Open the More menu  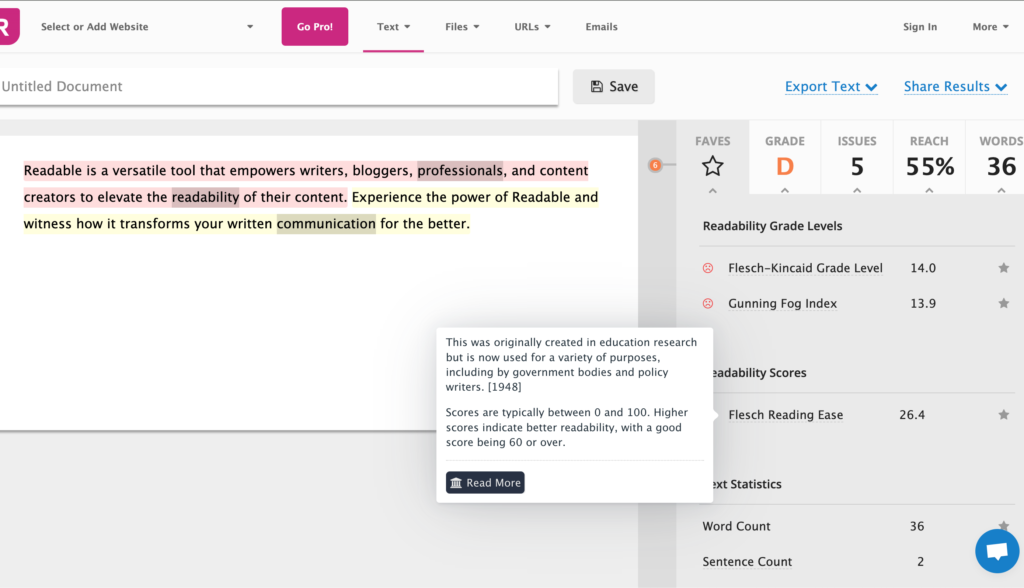989,27
